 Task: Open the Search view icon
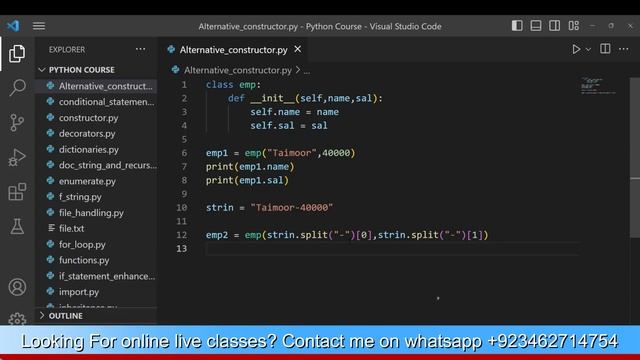click(x=17, y=87)
